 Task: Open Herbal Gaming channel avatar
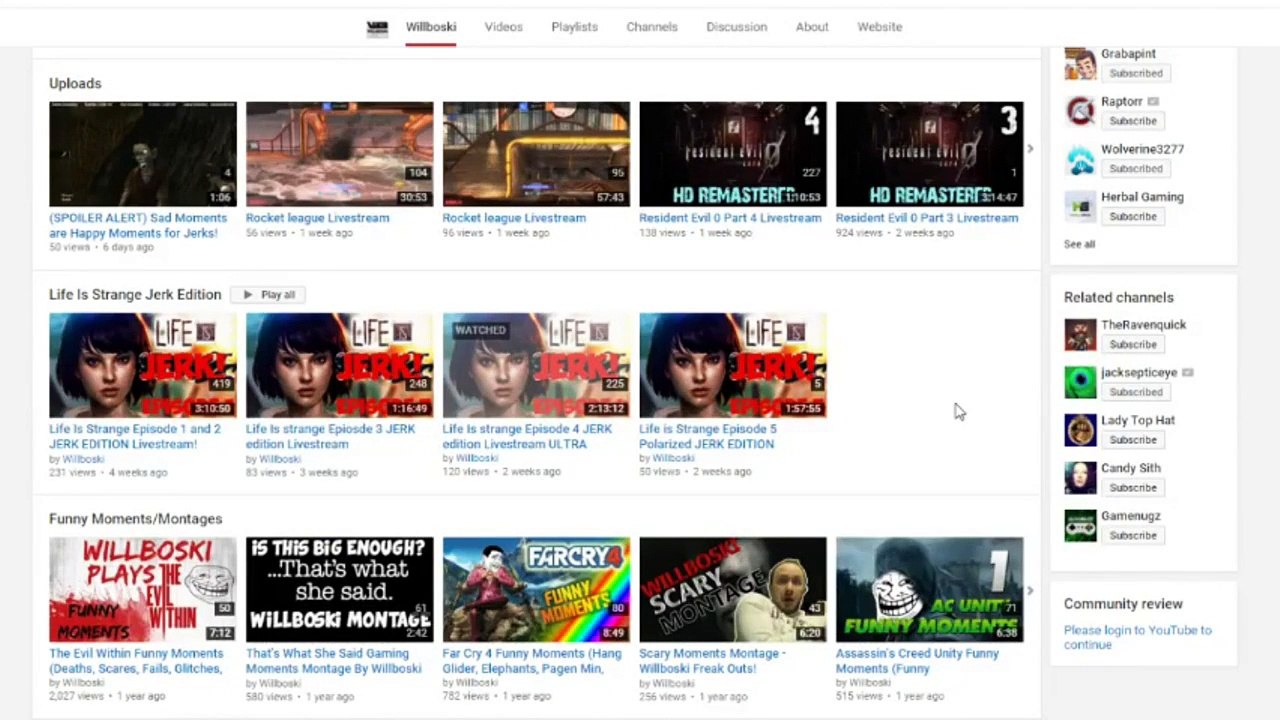[1080, 207]
